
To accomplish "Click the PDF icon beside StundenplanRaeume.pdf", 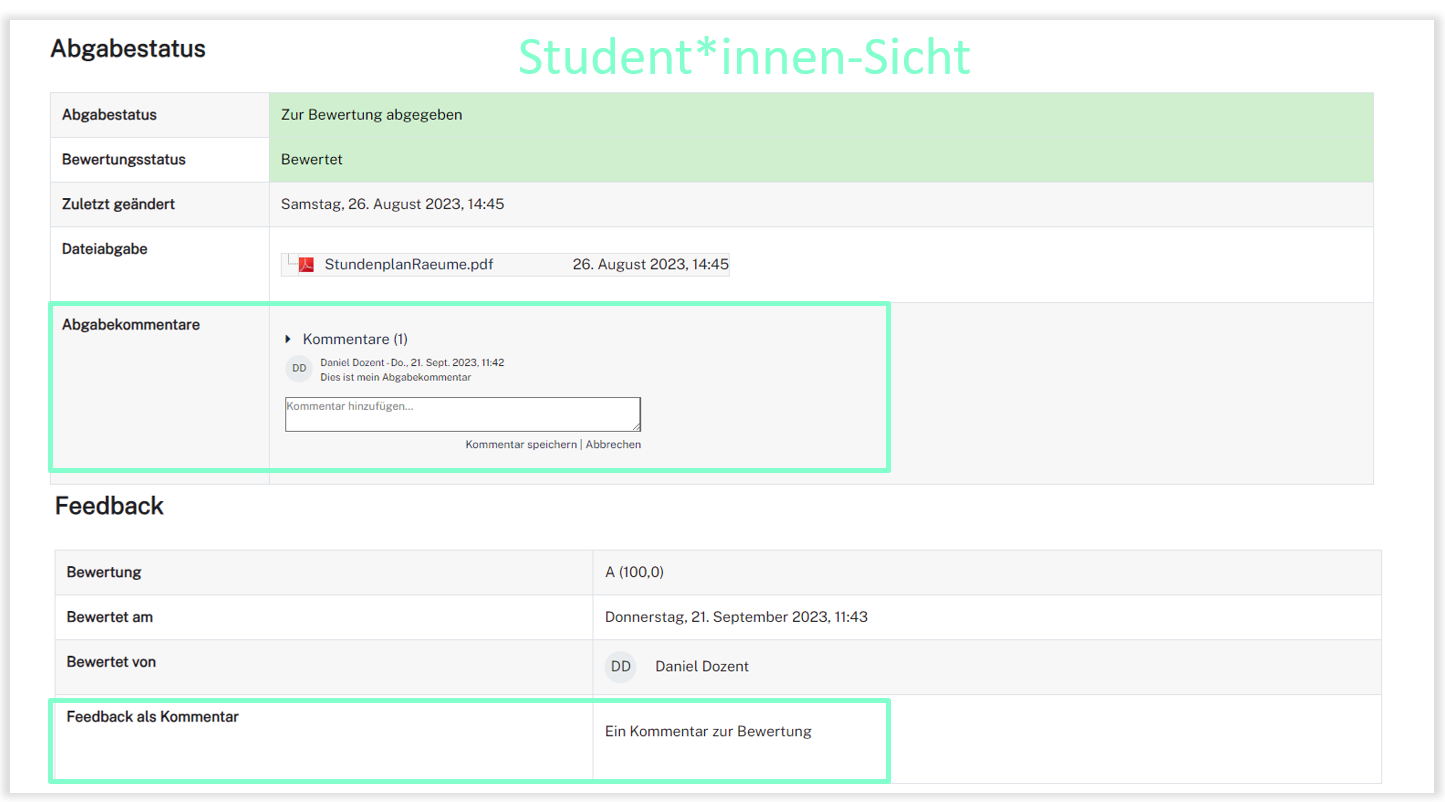I will 306,265.
